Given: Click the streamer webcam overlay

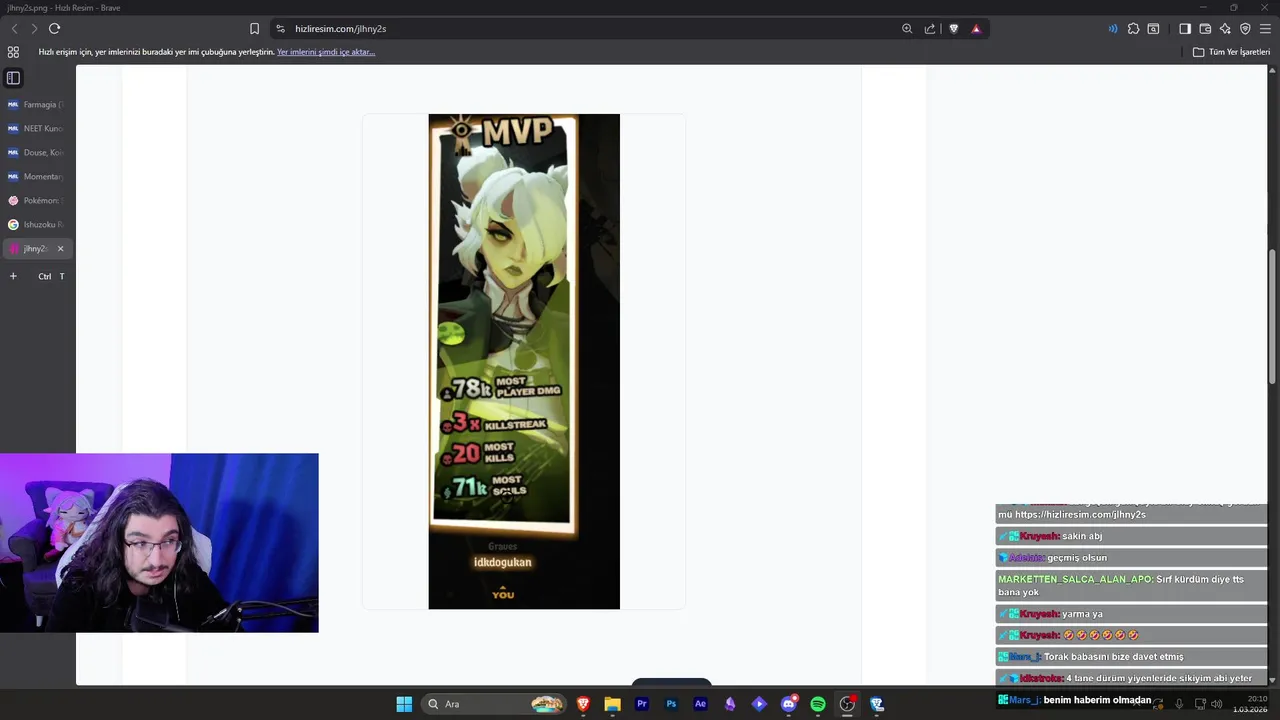Looking at the screenshot, I should (x=159, y=543).
